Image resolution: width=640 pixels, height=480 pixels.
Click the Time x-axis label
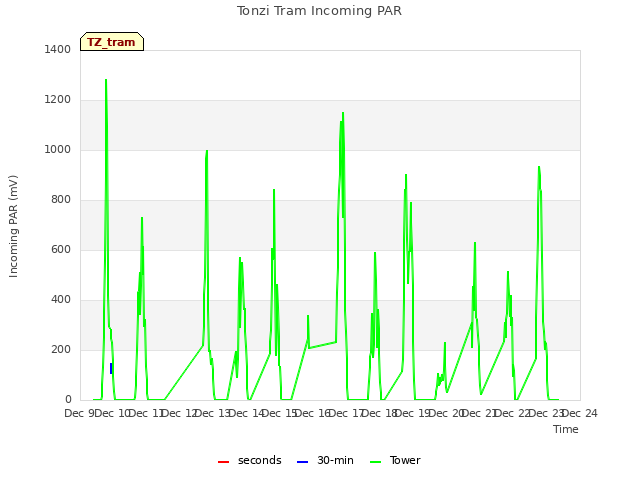566,429
